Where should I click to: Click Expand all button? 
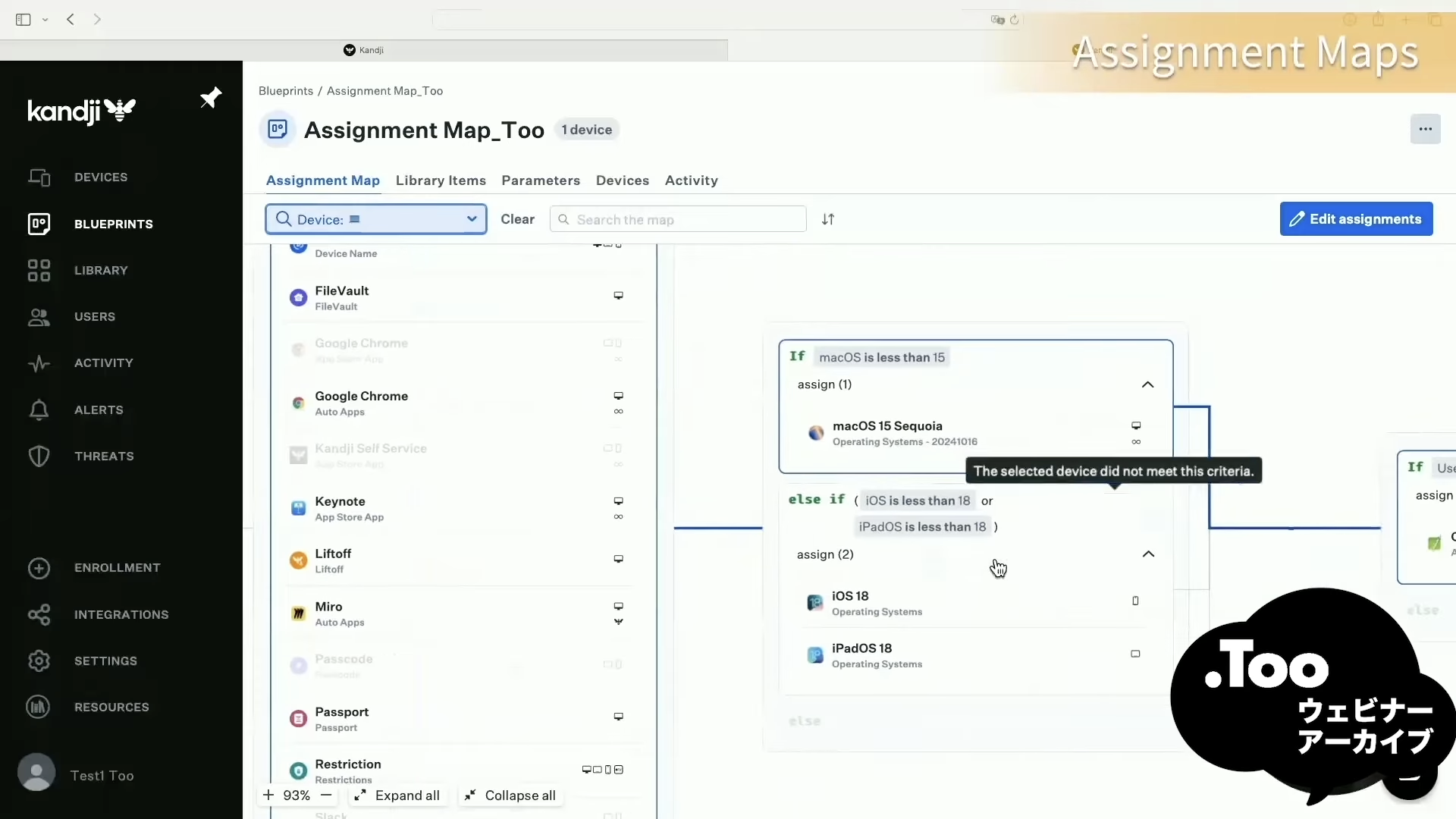397,795
